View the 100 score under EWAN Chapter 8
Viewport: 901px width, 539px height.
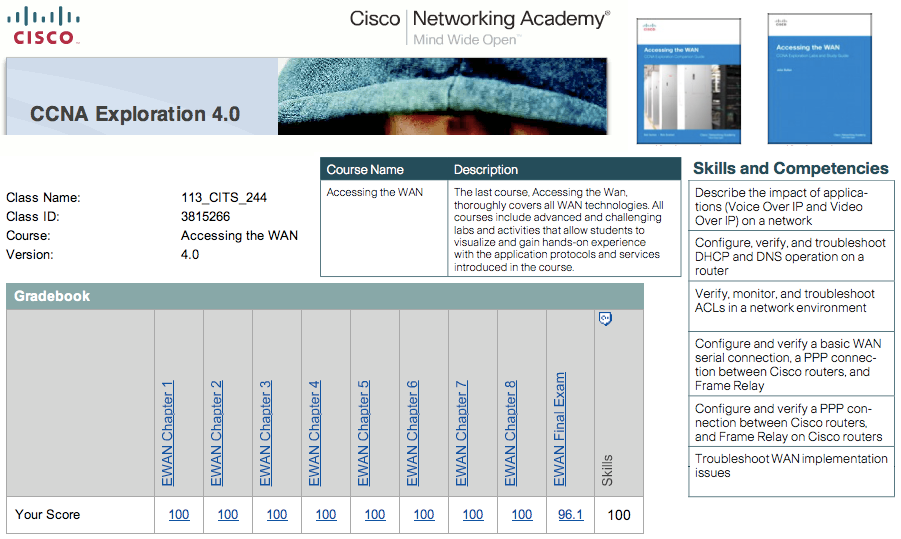pyautogui.click(x=522, y=515)
